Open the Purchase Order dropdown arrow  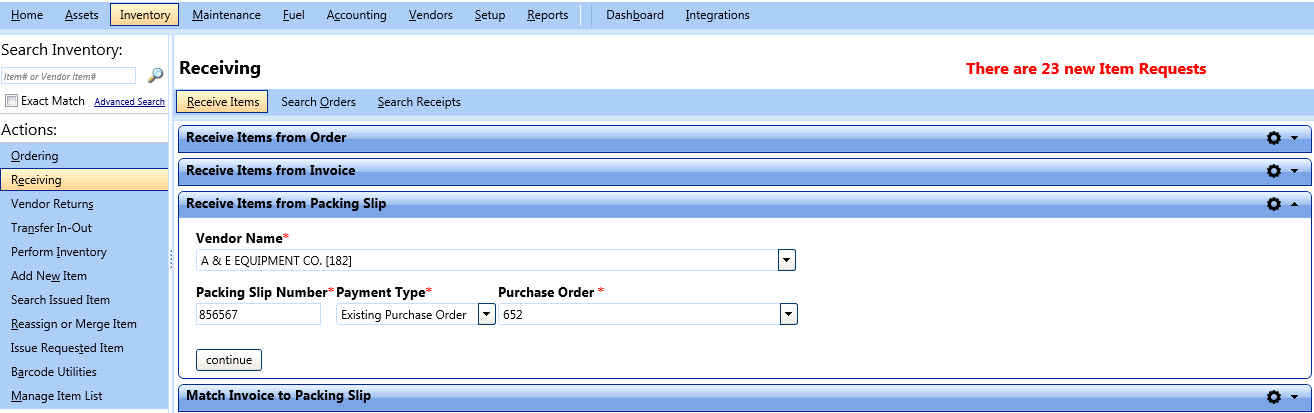pyautogui.click(x=788, y=315)
